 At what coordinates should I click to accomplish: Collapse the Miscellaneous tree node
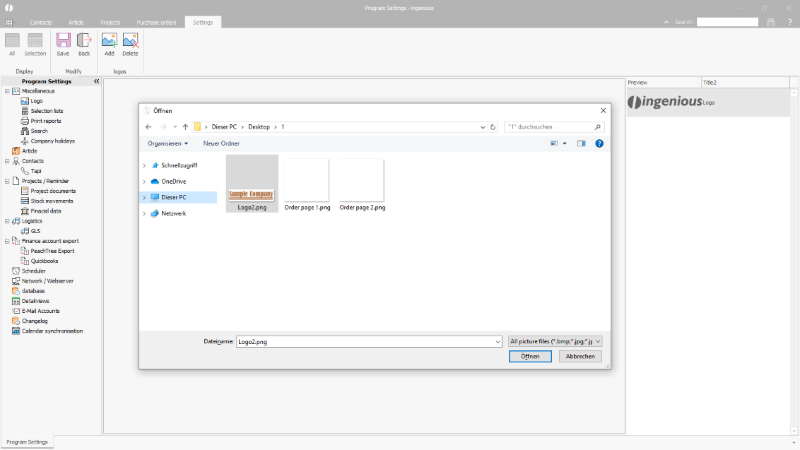click(x=7, y=91)
